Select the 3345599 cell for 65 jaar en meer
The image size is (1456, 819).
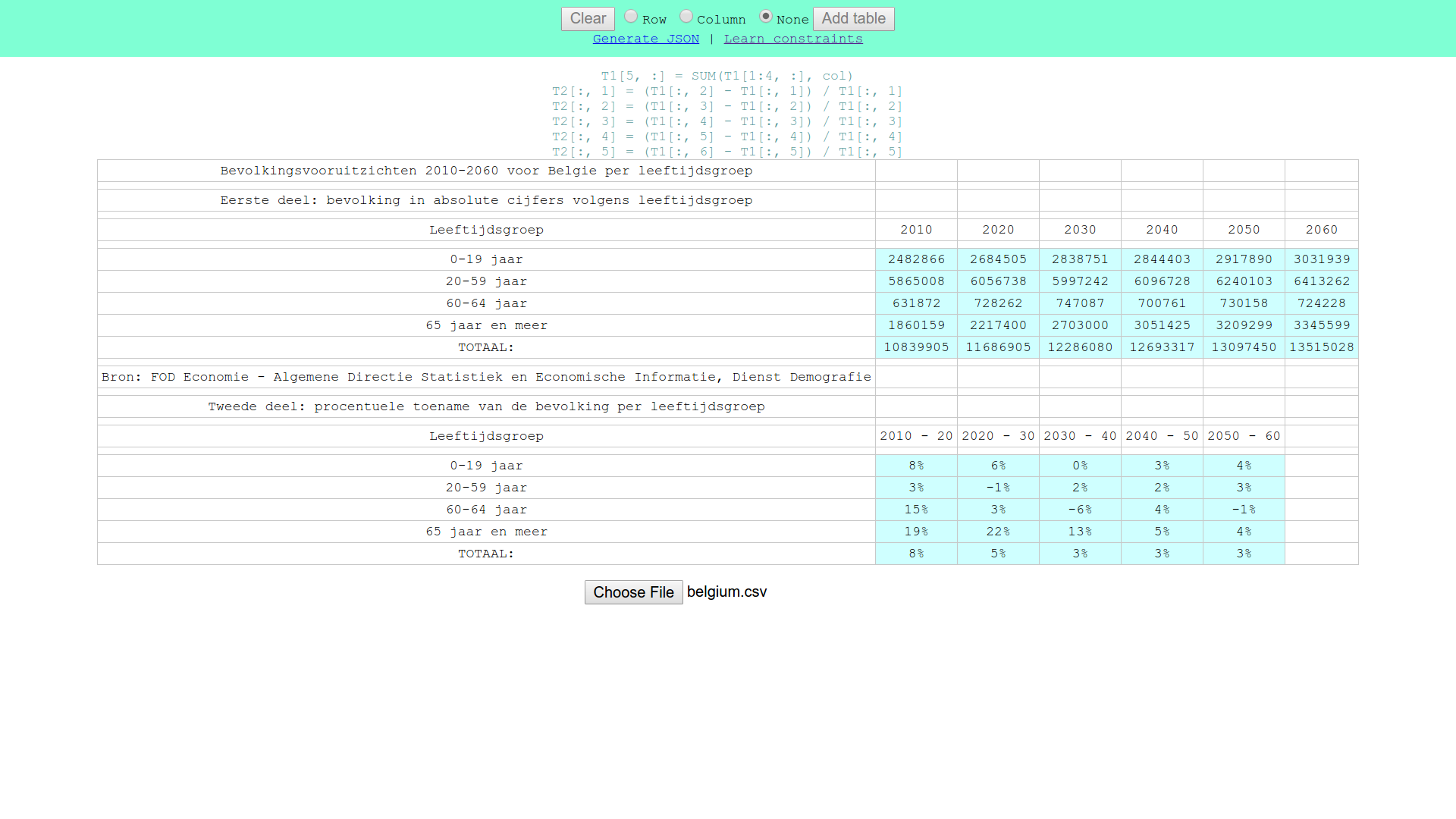click(x=1321, y=325)
